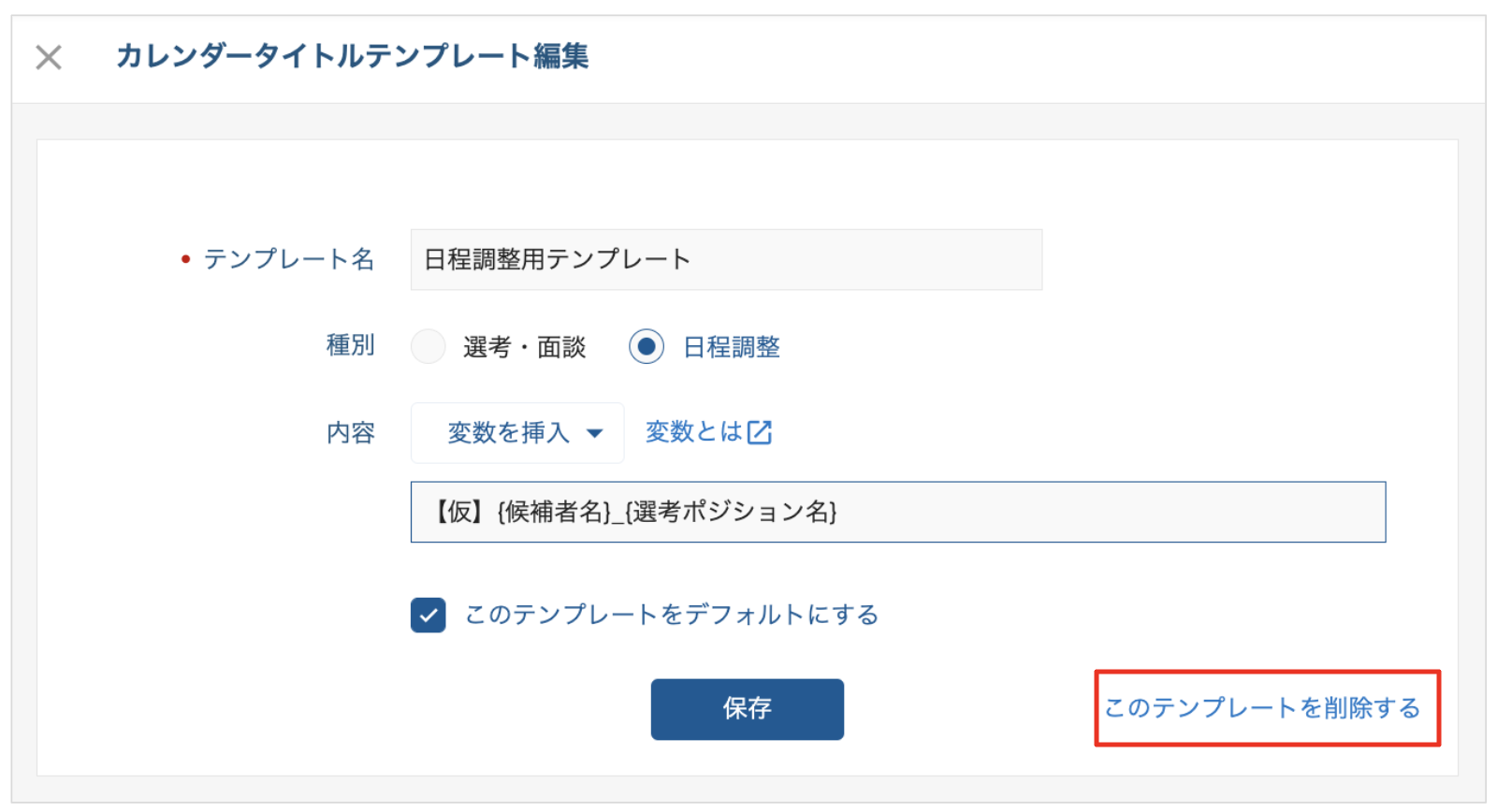Click into the 内容 title template text field
Image resolution: width=1497 pixels, height=812 pixels.
pyautogui.click(x=898, y=512)
